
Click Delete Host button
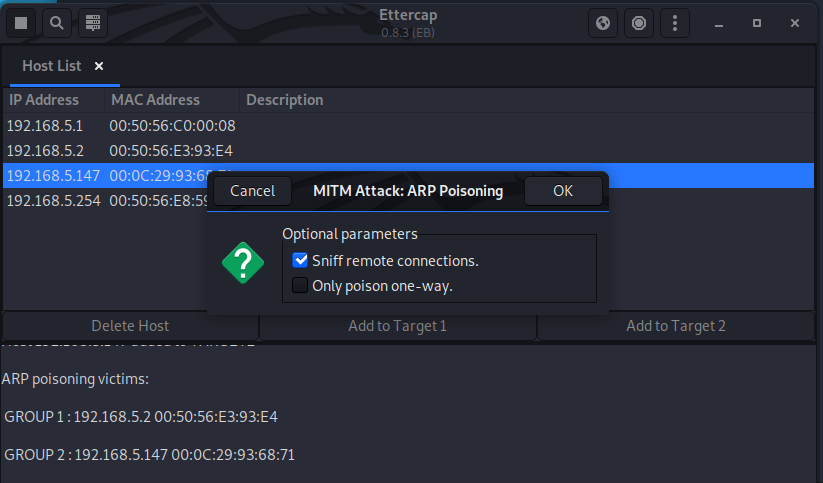click(130, 325)
